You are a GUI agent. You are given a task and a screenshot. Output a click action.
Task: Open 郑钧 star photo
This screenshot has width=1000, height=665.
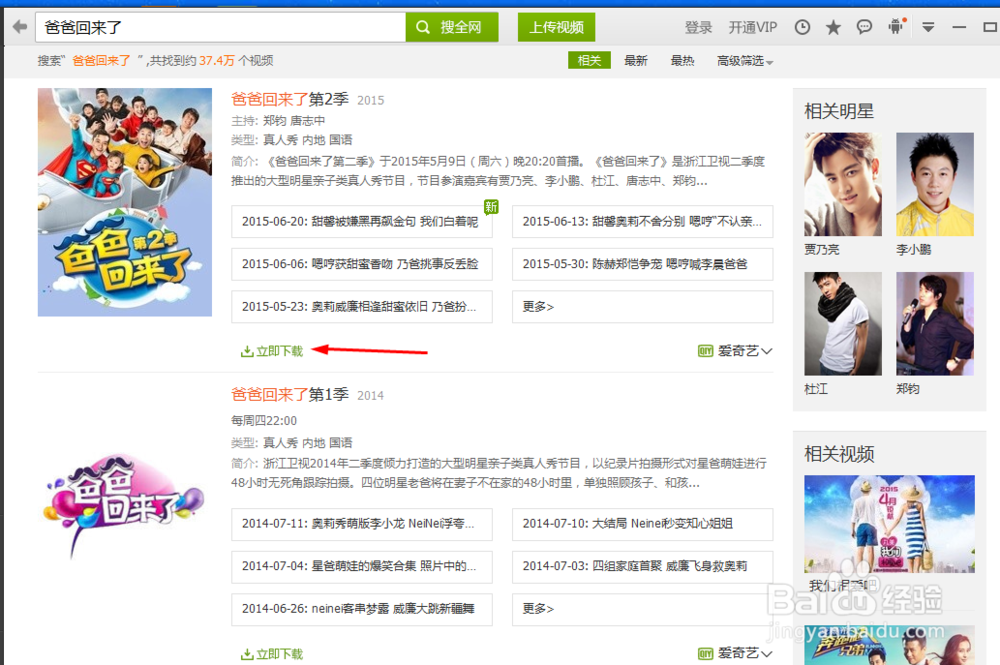point(934,324)
